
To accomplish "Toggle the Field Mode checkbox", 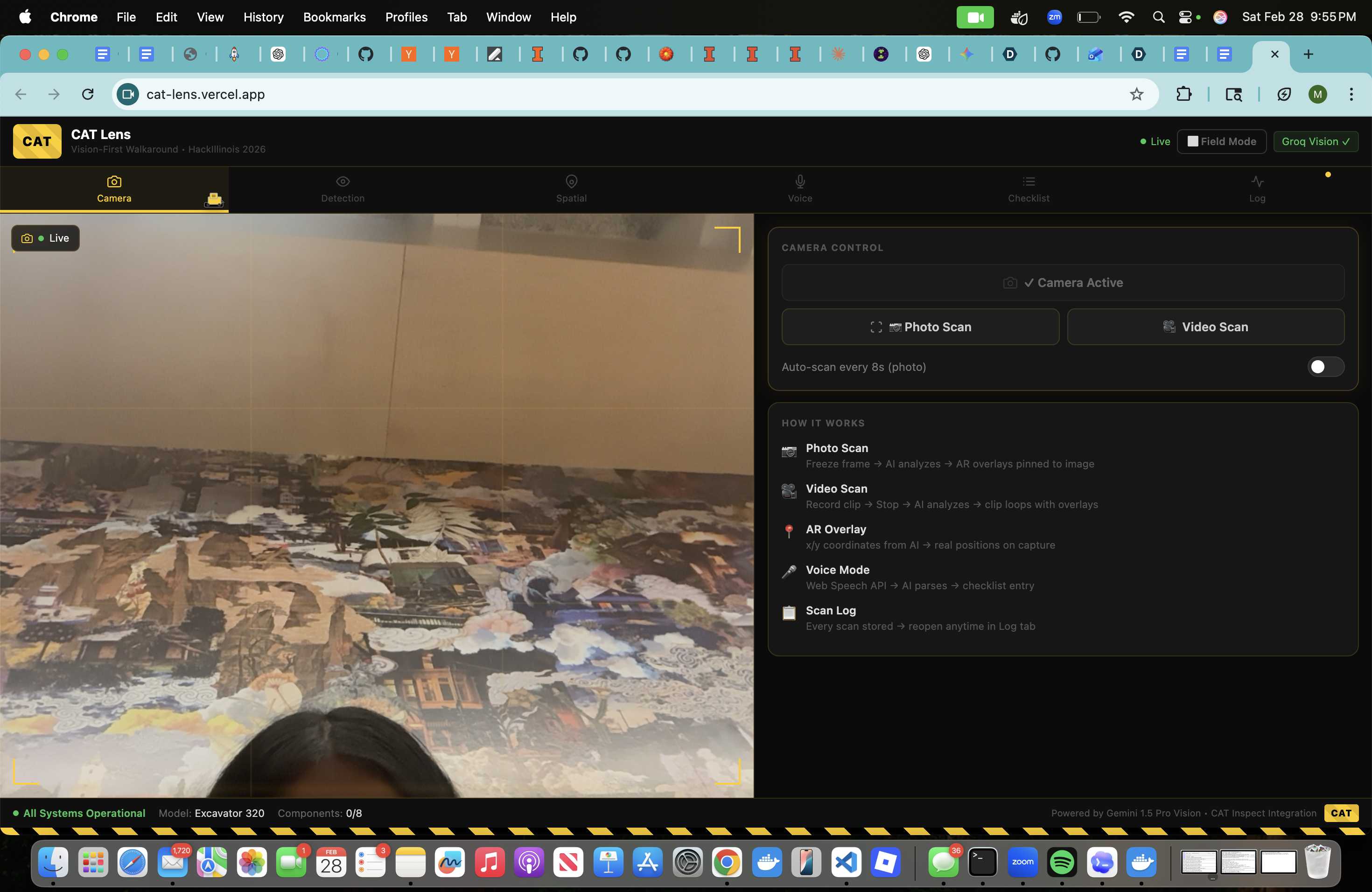I will point(1193,142).
